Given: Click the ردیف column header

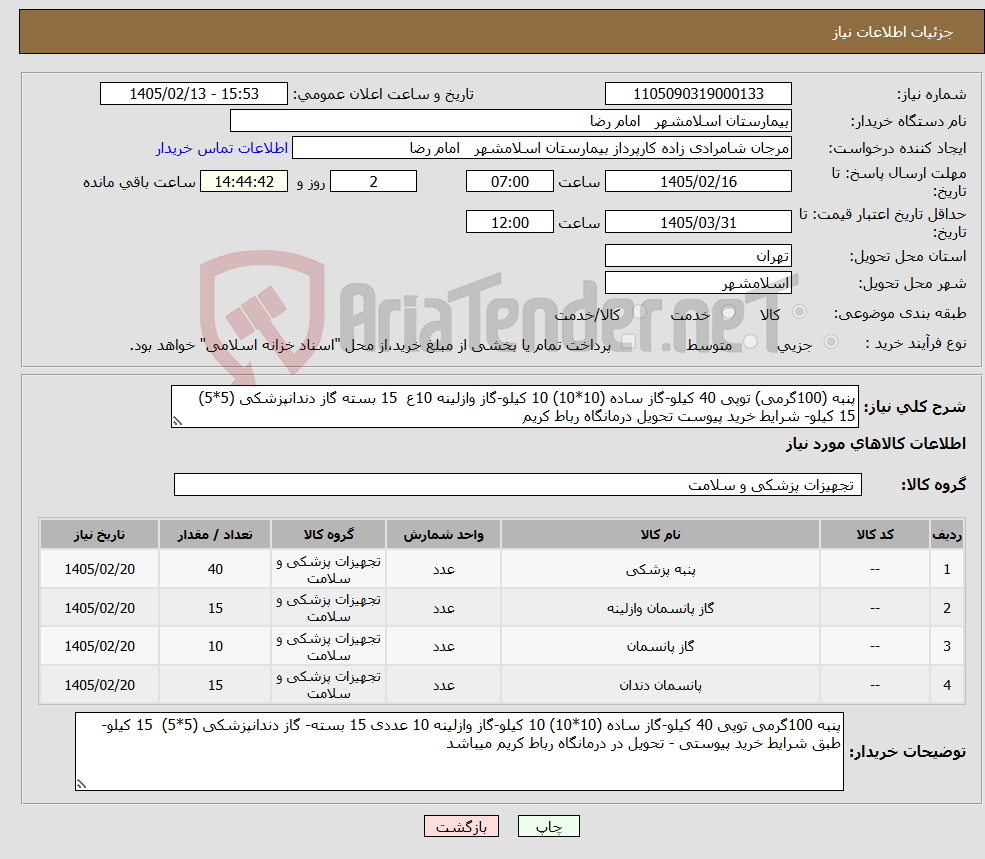Looking at the screenshot, I should (x=947, y=534).
